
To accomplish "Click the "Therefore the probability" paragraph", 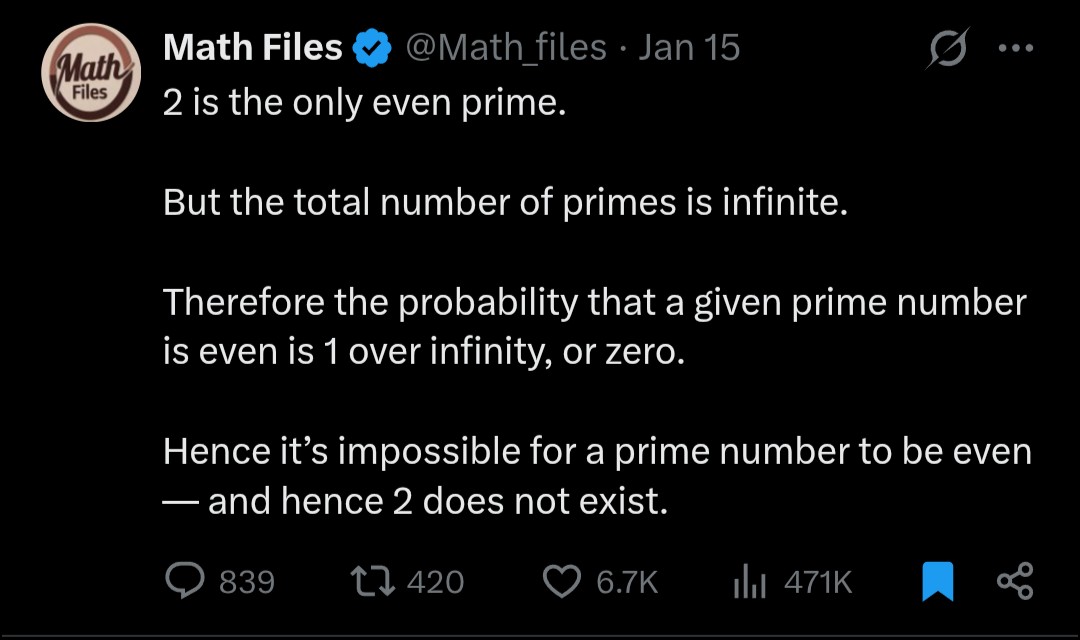I will pos(595,327).
